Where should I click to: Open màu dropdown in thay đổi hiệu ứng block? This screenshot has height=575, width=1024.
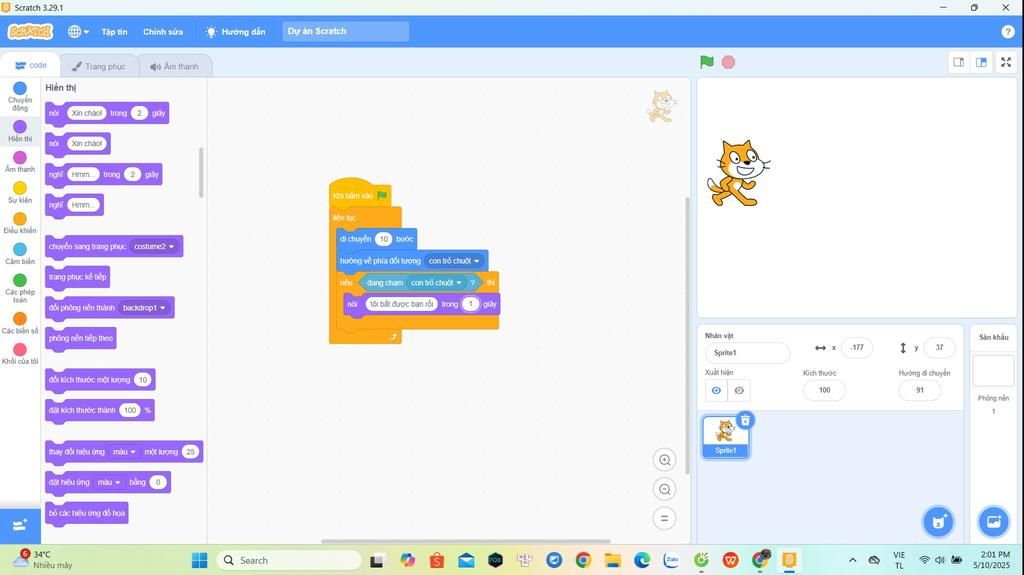click(x=124, y=452)
